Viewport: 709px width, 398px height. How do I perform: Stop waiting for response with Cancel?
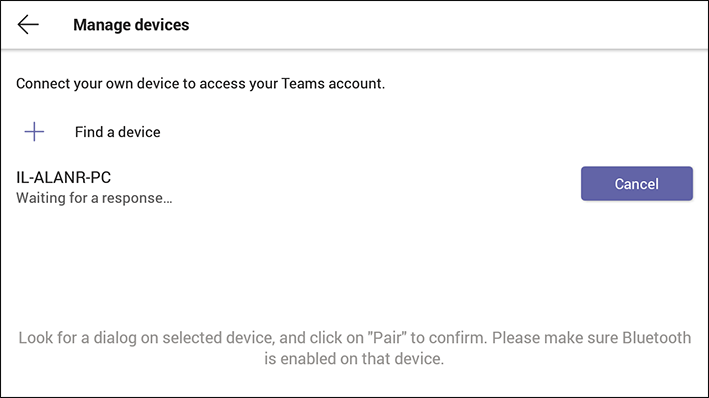637,184
